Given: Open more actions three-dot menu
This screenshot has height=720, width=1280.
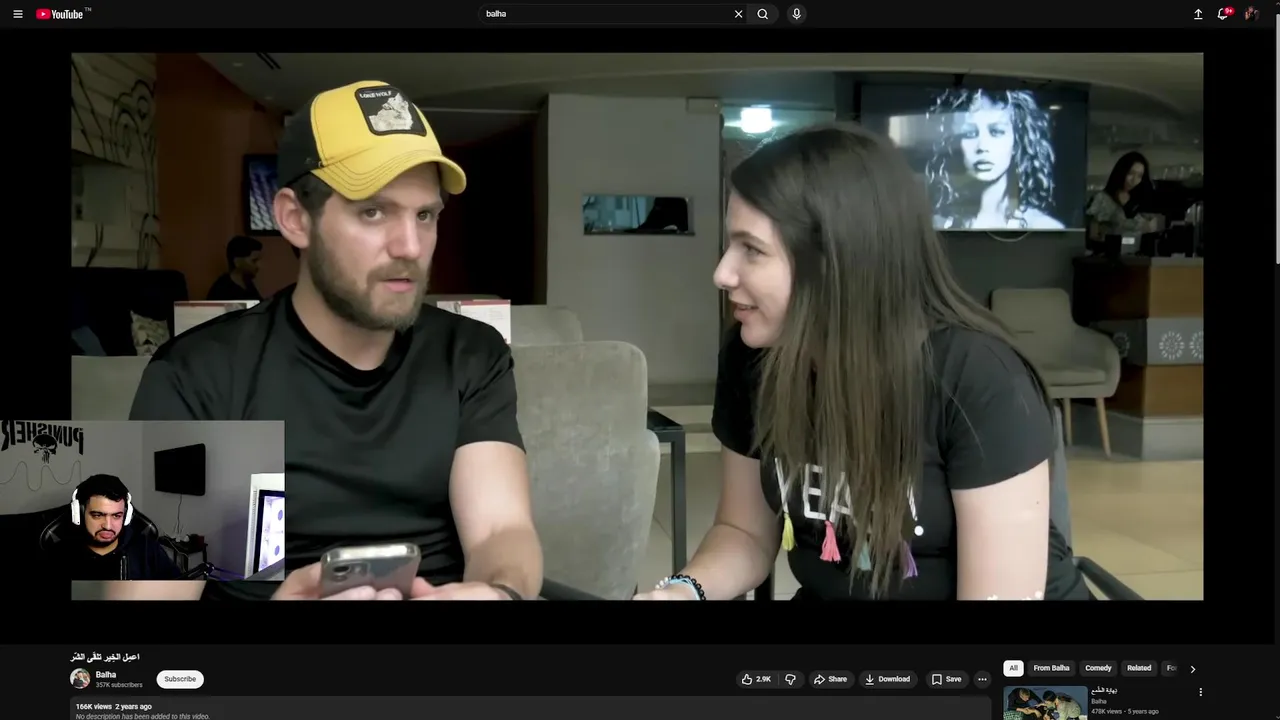Looking at the screenshot, I should pos(982,679).
